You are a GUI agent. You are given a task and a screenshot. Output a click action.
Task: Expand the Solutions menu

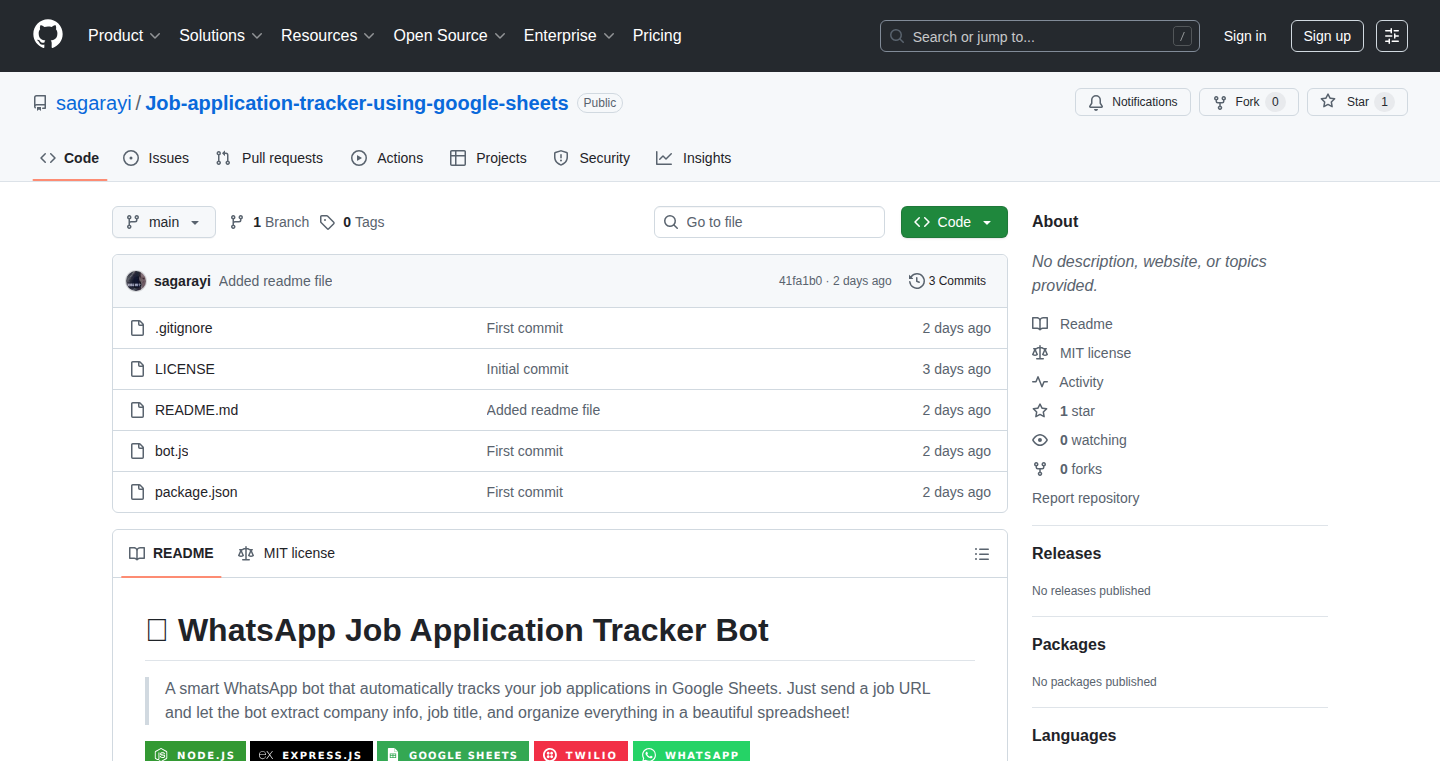(x=221, y=36)
